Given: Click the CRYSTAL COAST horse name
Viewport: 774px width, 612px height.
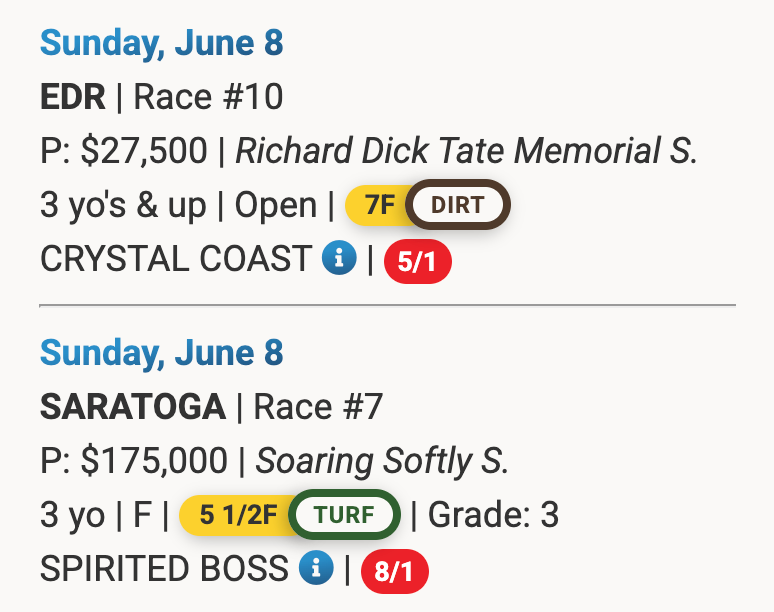Looking at the screenshot, I should coord(175,259).
